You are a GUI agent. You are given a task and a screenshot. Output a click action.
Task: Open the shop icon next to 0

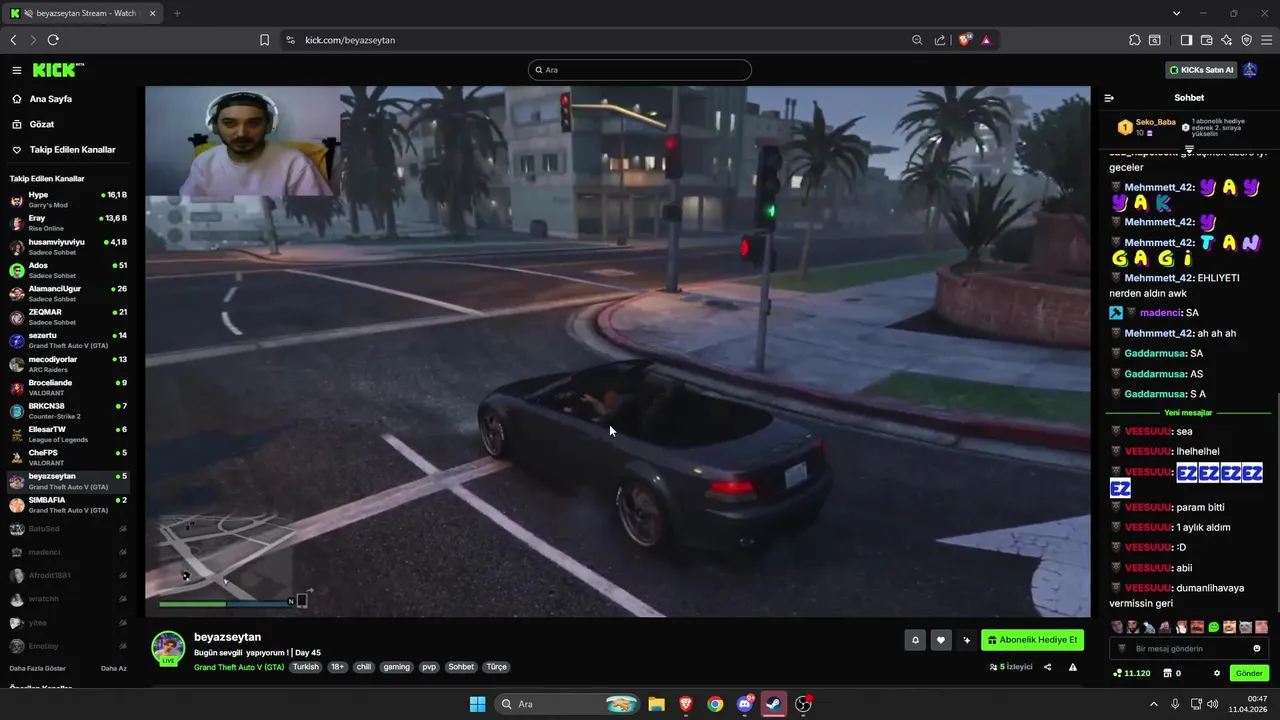(1168, 673)
